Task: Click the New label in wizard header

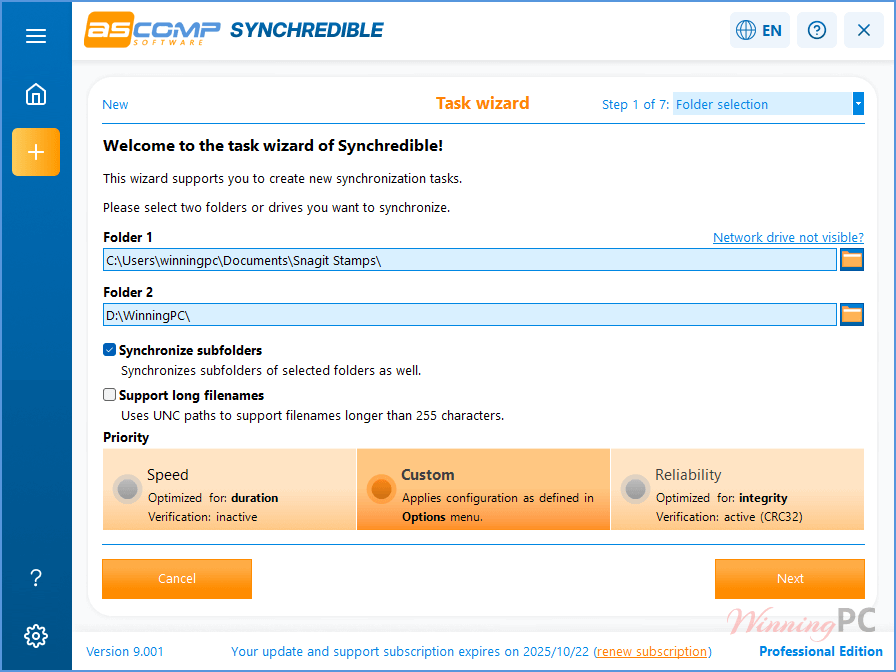Action: click(115, 105)
